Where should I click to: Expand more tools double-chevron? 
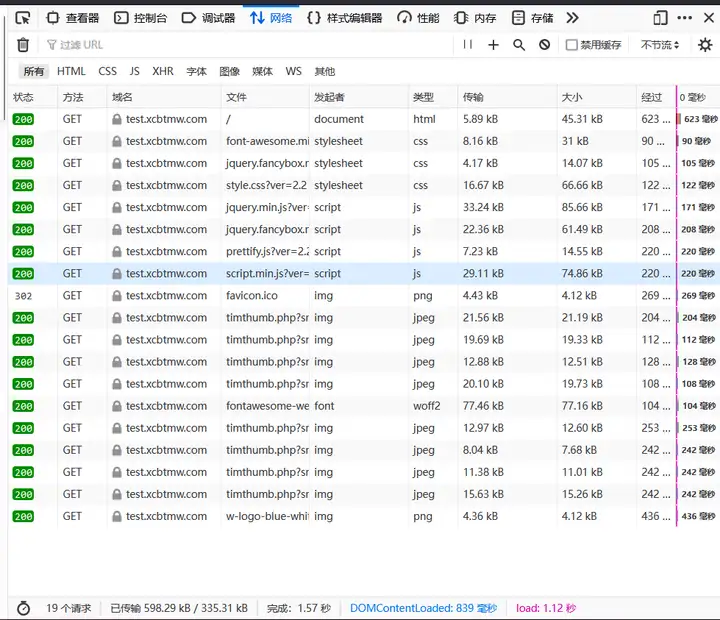point(572,18)
